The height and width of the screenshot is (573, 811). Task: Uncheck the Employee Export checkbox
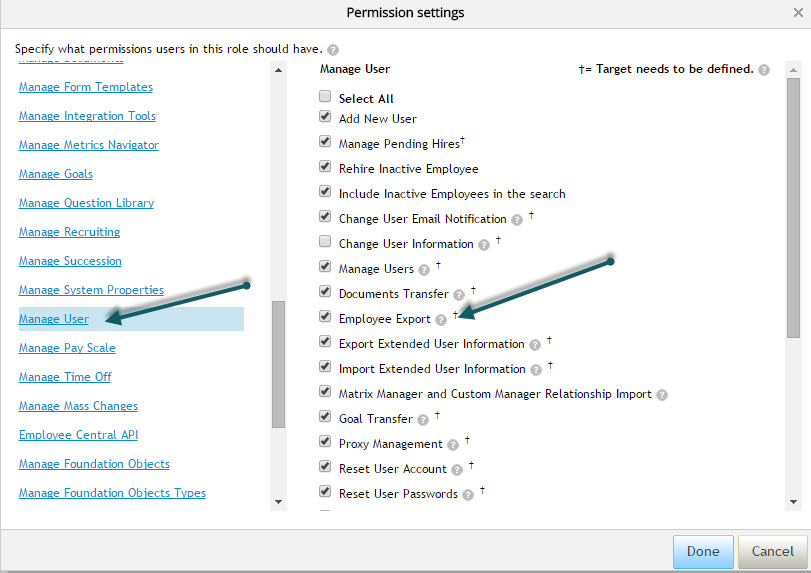click(325, 316)
